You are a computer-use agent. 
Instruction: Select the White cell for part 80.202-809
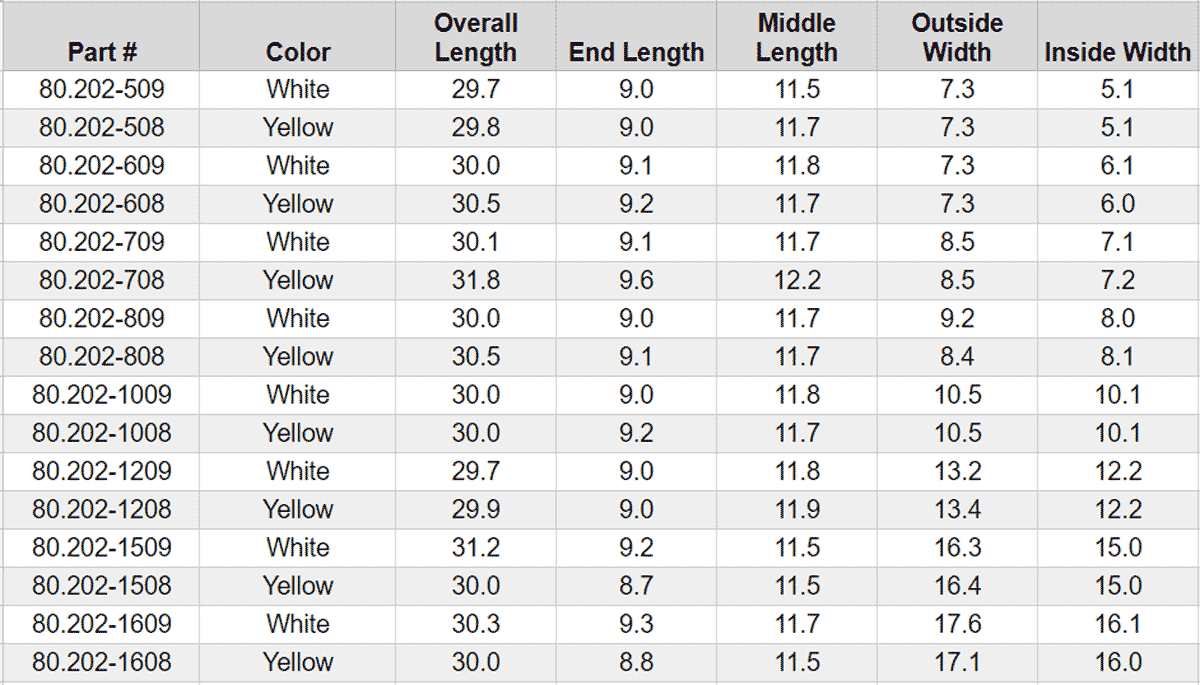pyautogui.click(x=298, y=319)
